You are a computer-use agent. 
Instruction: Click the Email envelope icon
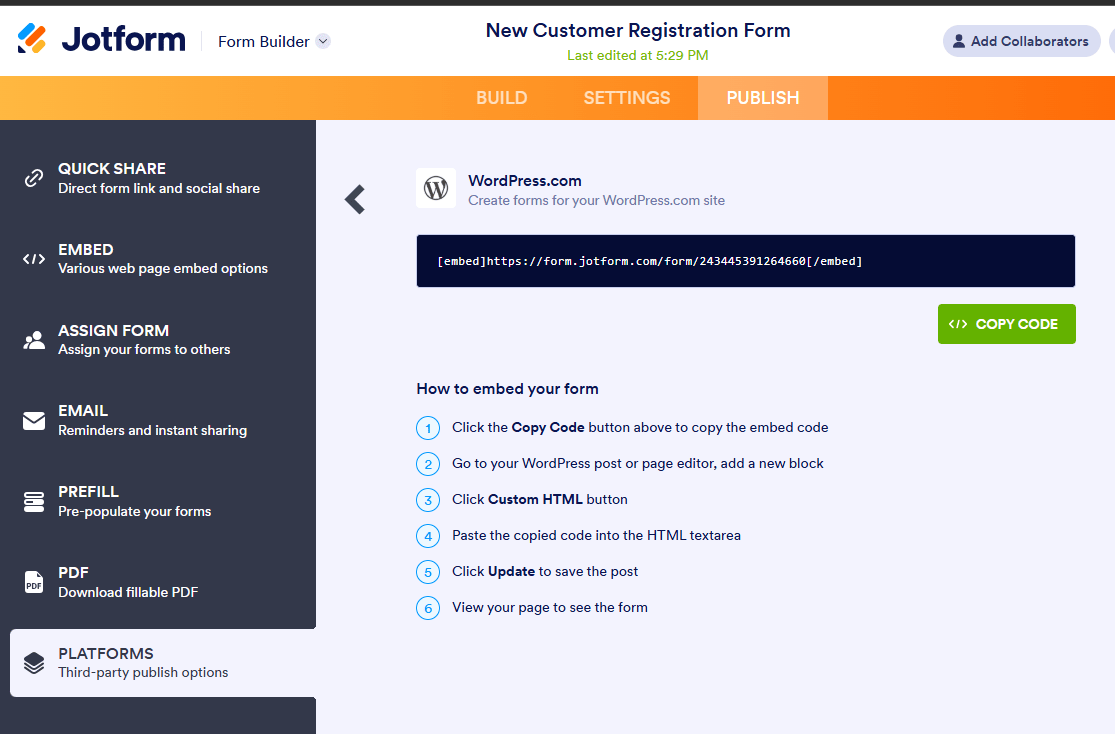[x=33, y=421]
